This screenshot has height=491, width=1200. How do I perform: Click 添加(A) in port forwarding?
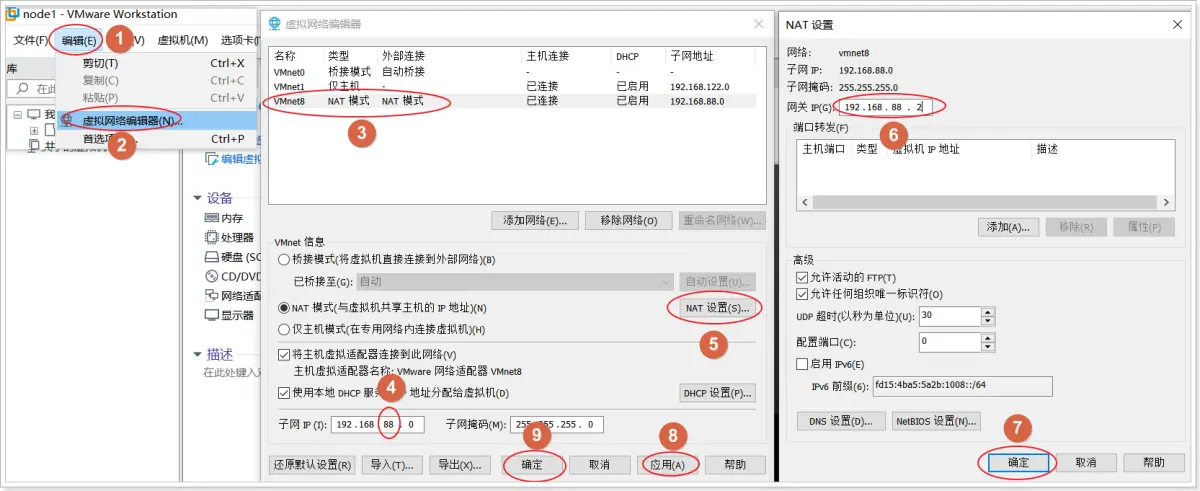(1008, 227)
